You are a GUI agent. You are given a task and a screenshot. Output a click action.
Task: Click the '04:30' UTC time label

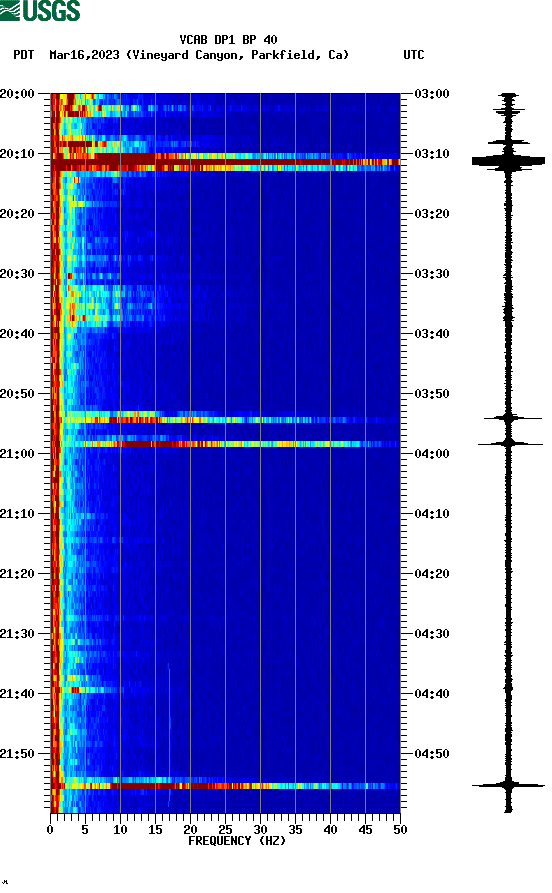point(432,634)
